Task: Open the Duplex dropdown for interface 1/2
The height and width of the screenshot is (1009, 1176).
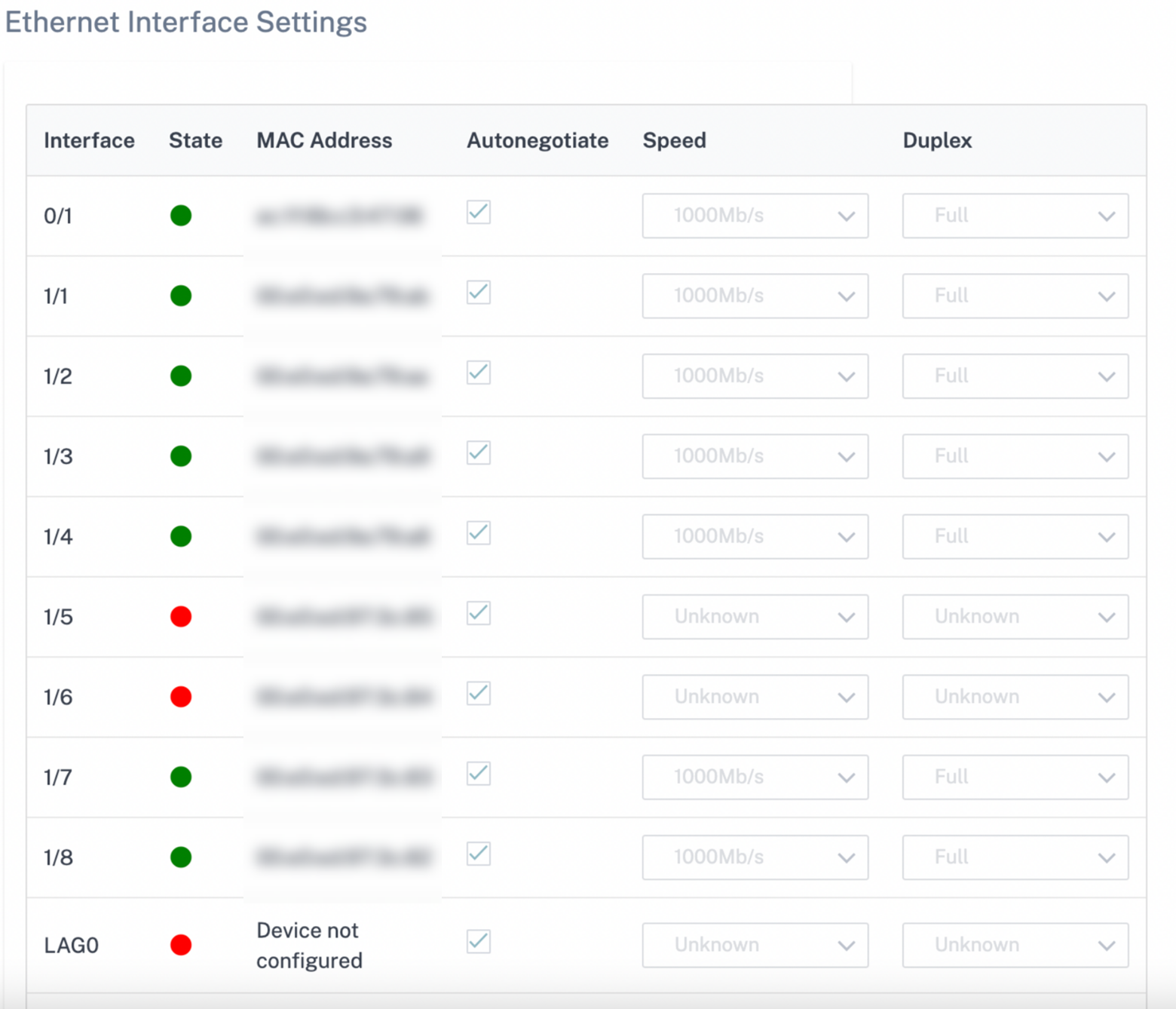Action: (1015, 376)
